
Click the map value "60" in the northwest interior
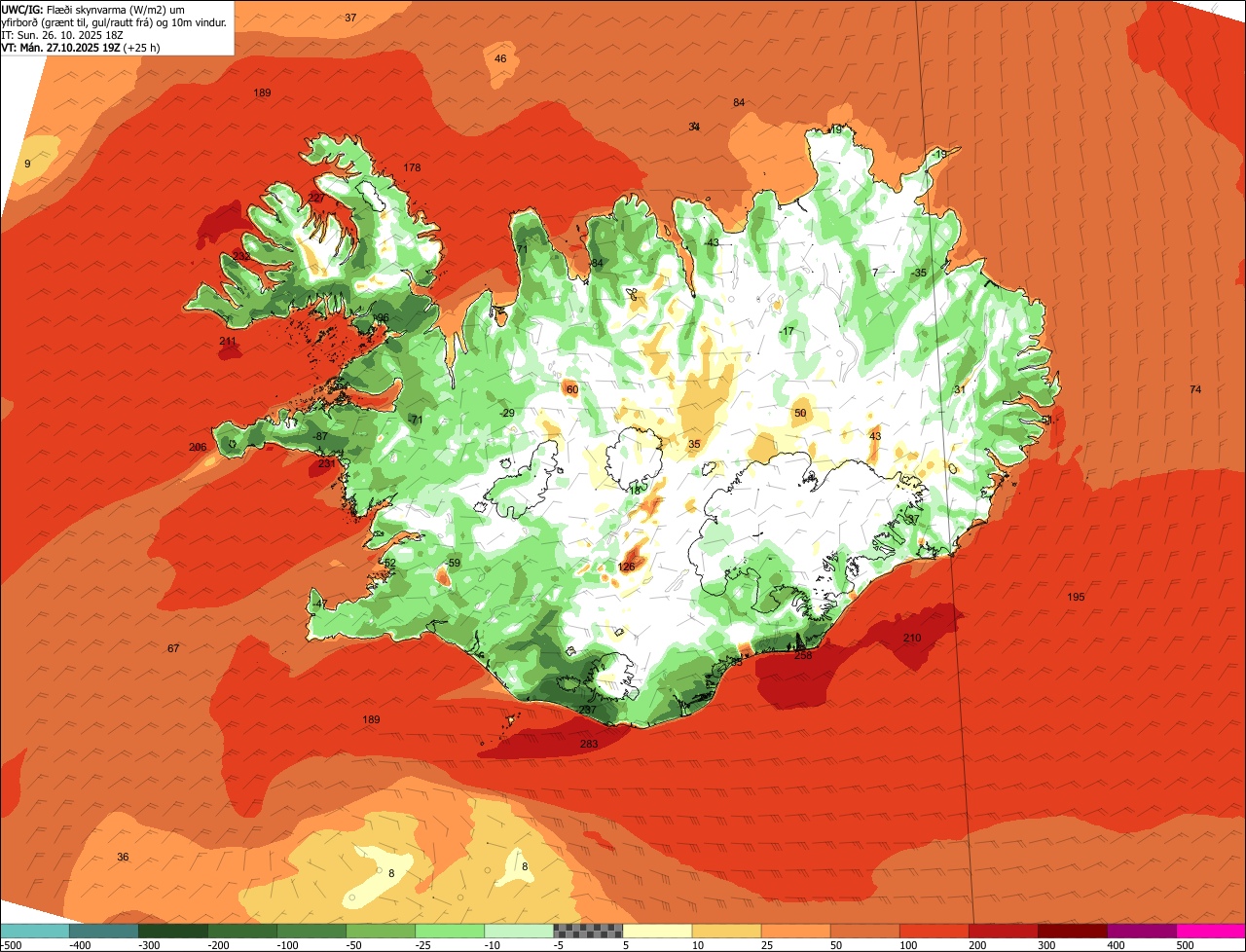[572, 389]
